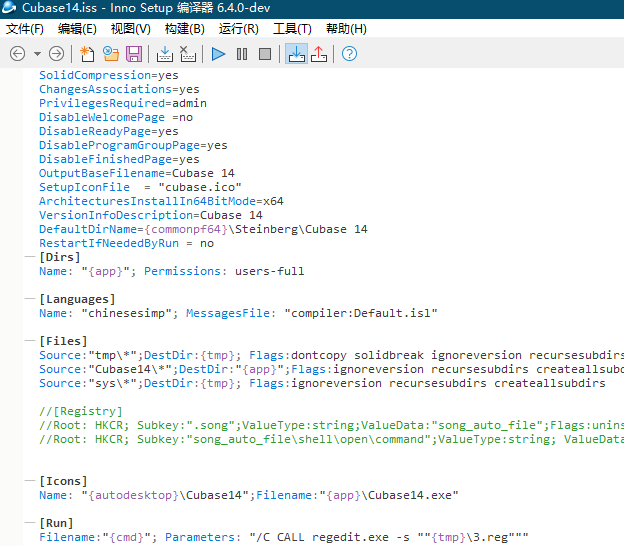The height and width of the screenshot is (546, 624).
Task: Go forward with the Forward arrow
Action: tap(56, 54)
